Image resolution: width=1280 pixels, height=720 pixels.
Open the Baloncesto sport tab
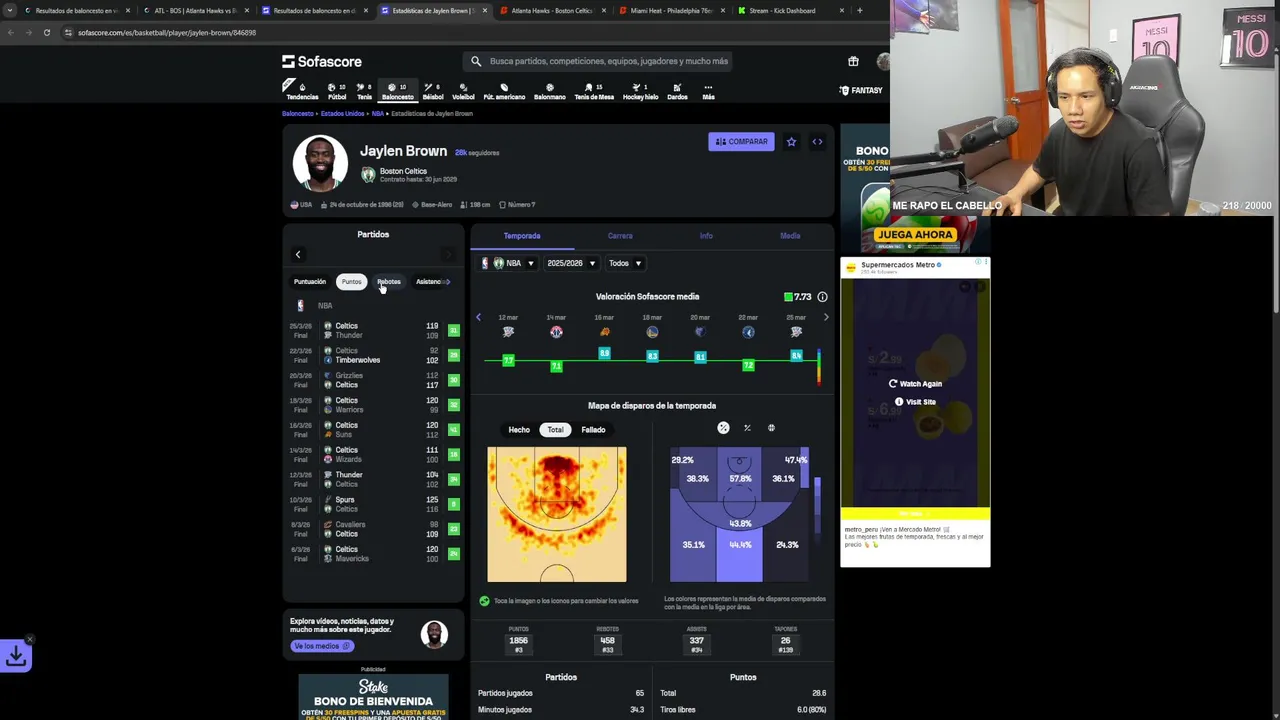[397, 91]
